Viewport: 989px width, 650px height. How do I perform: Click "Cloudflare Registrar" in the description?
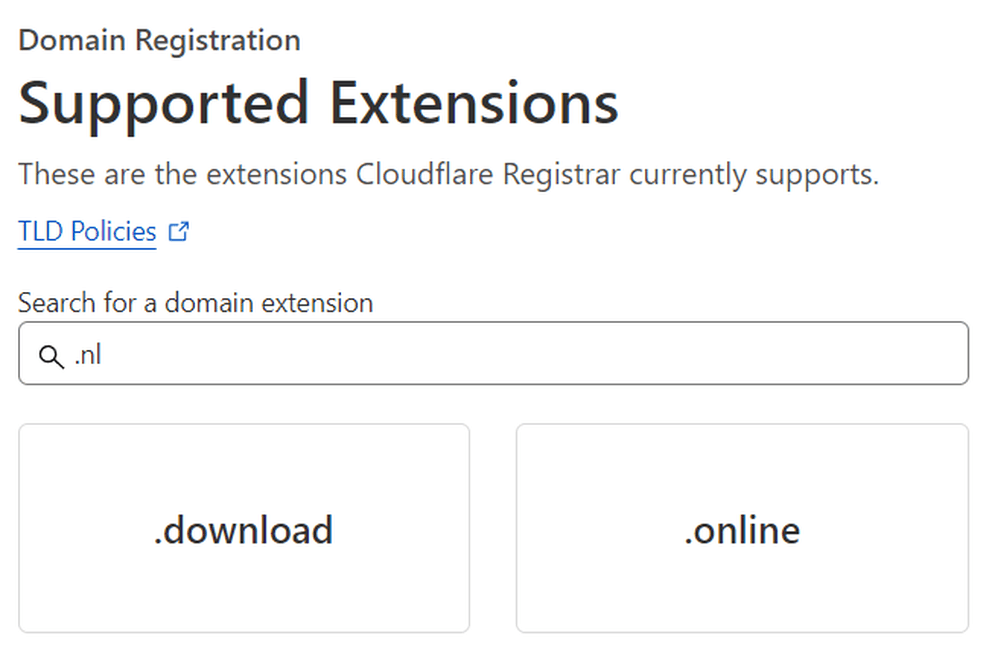(x=488, y=174)
